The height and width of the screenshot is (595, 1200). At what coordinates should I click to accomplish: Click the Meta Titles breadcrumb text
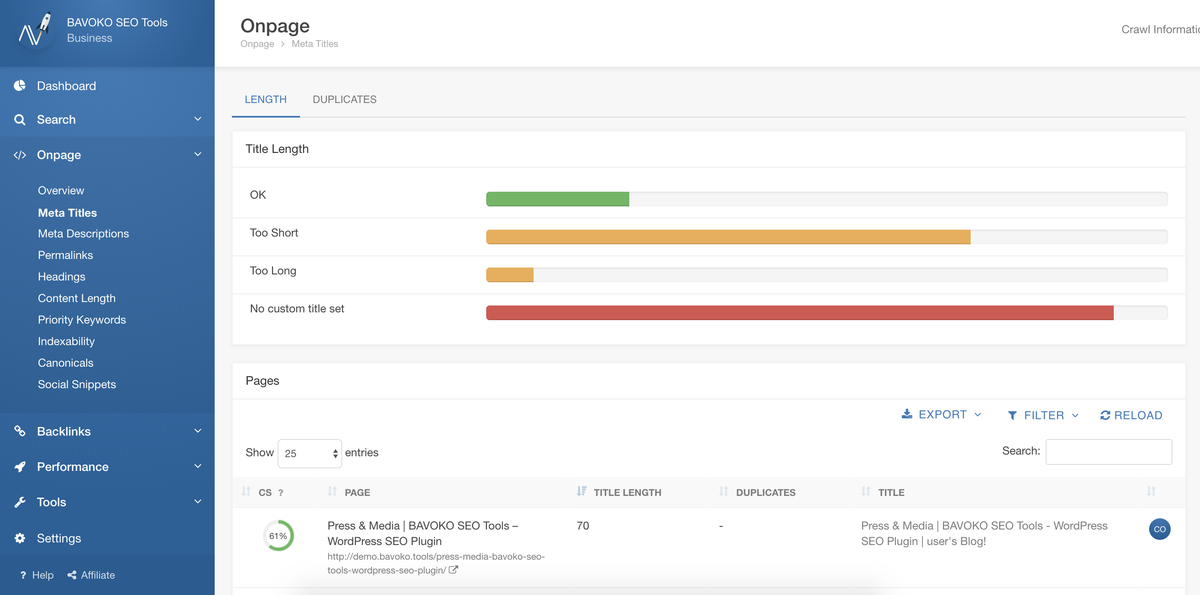click(x=315, y=44)
